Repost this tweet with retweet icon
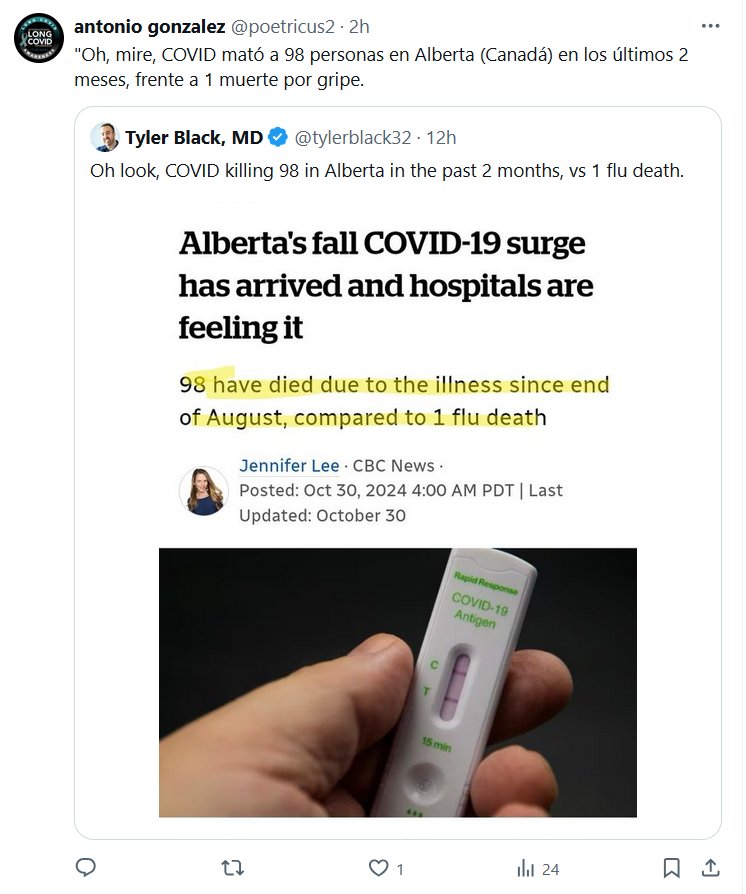The width and height of the screenshot is (746, 894). click(x=232, y=868)
